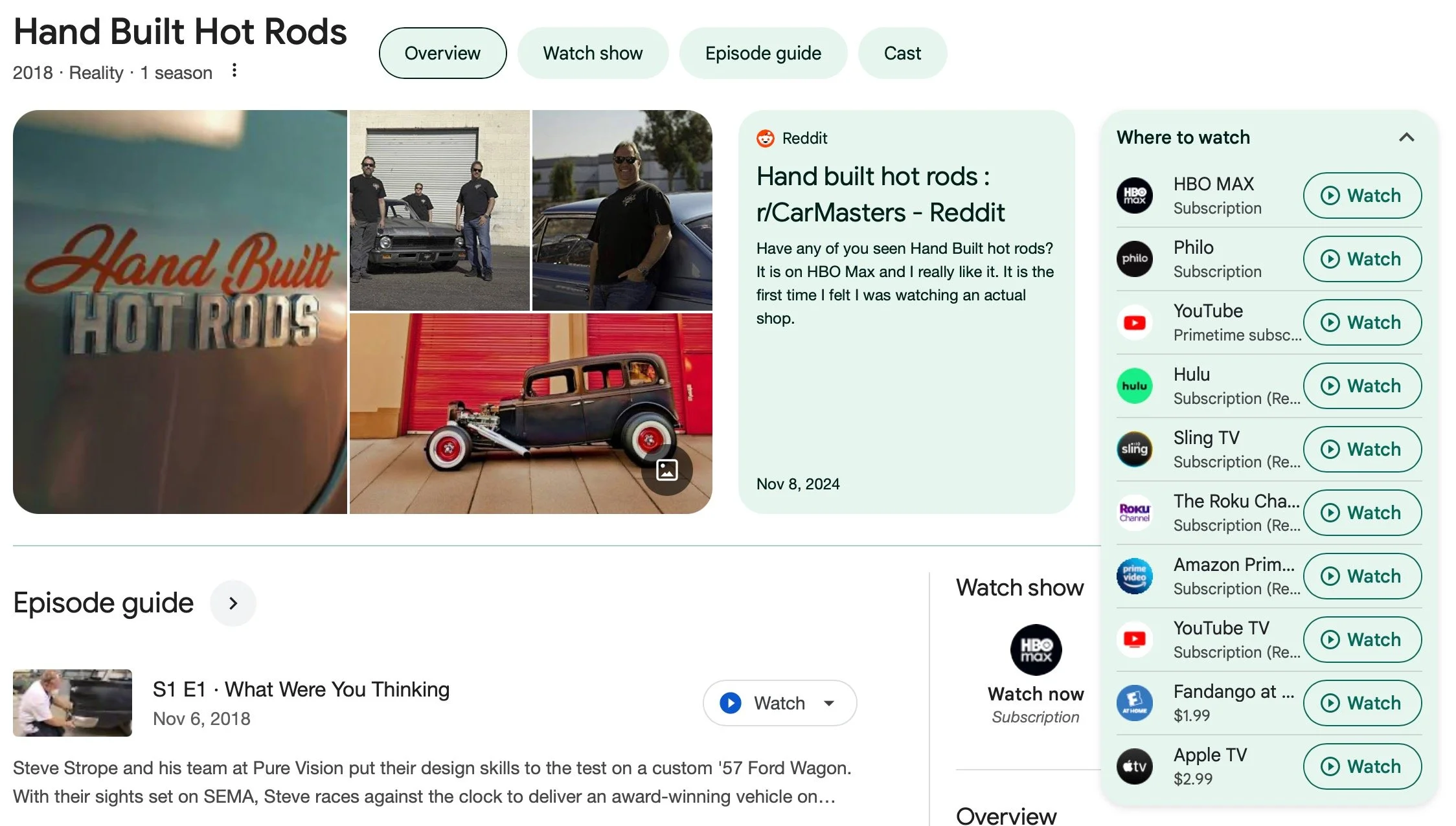Image resolution: width=1456 pixels, height=826 pixels.
Task: Click the Philo logo icon
Action: pos(1135,258)
